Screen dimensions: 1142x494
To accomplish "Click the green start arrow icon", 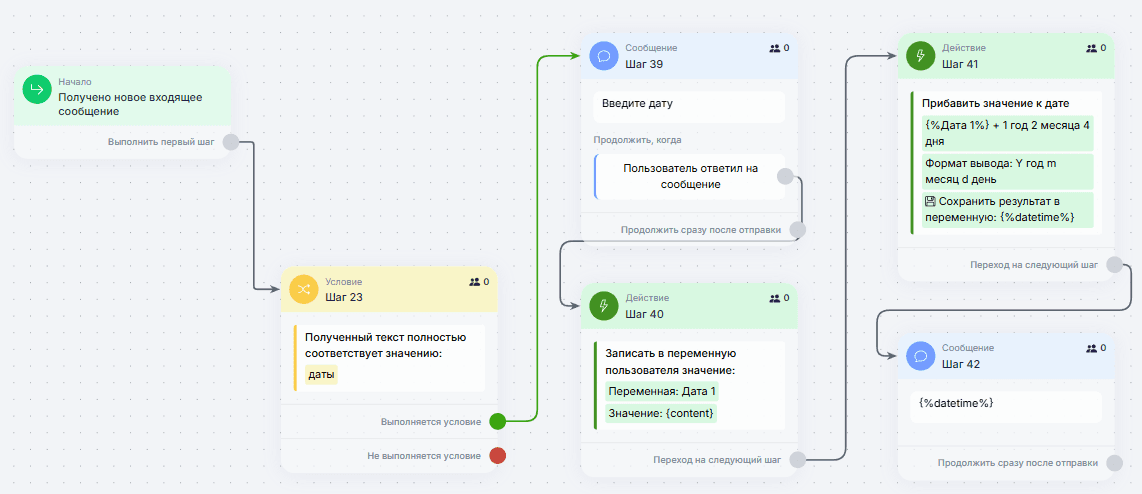I will [x=36, y=90].
